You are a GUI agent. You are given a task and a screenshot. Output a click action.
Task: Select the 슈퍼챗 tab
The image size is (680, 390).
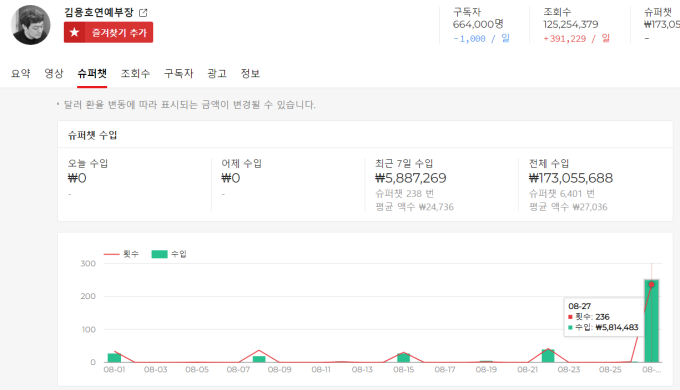(92, 73)
